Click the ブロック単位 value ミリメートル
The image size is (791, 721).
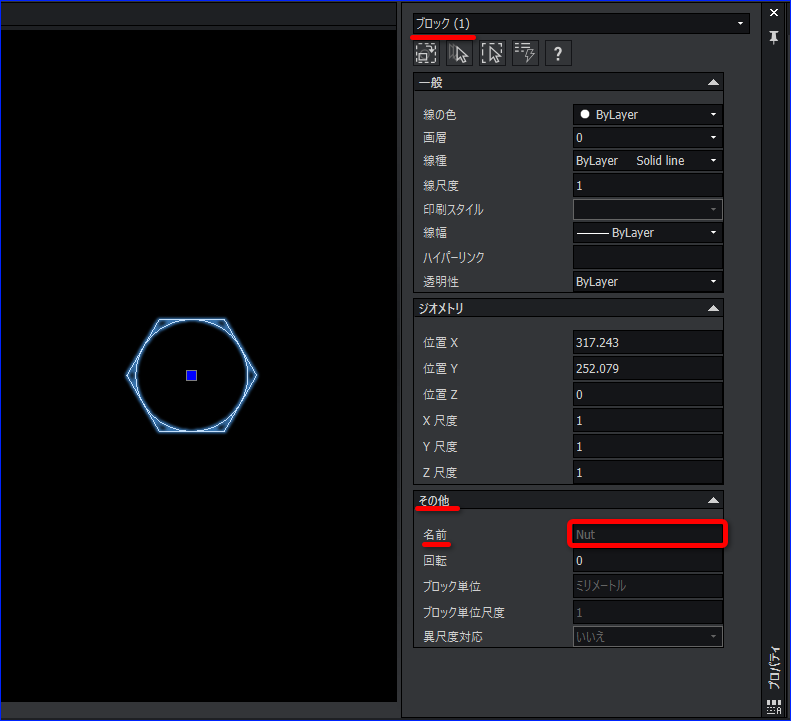point(648,586)
